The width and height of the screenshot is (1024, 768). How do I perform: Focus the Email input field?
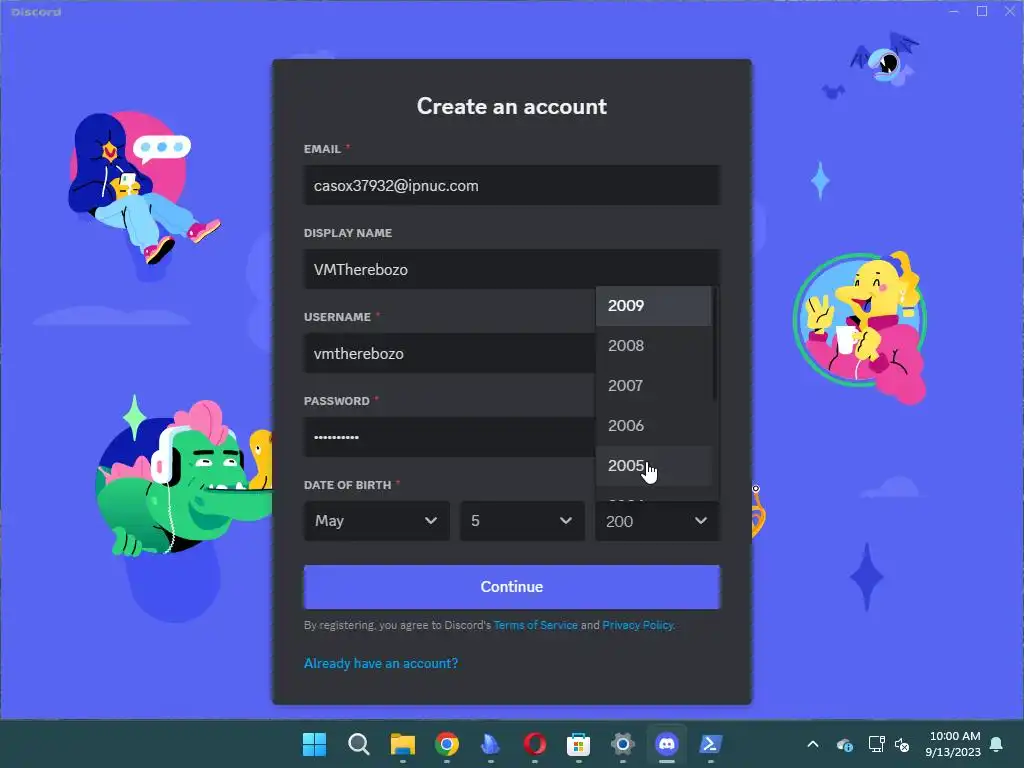[x=512, y=185]
